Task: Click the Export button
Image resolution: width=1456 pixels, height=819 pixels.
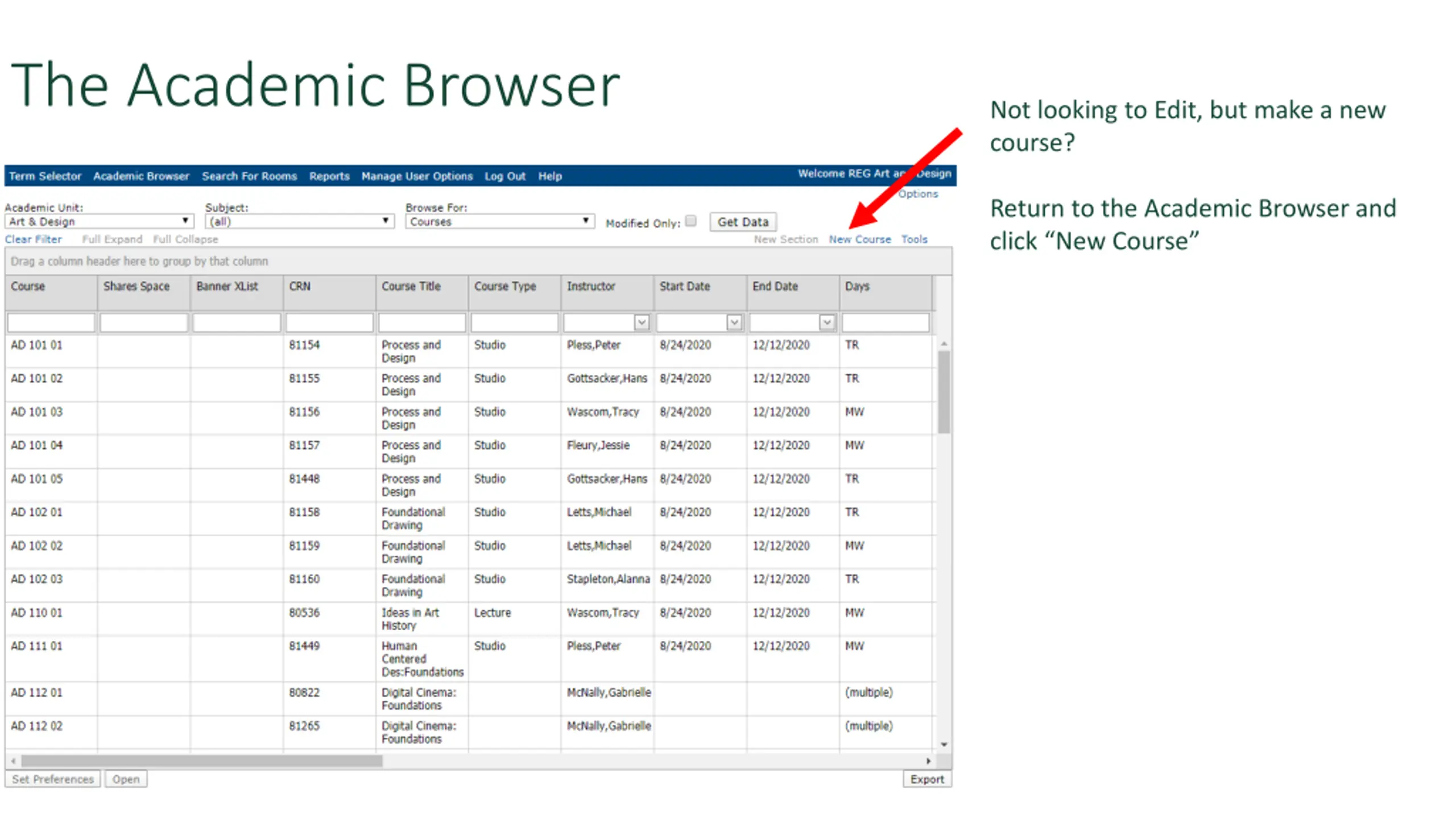Action: pos(927,779)
